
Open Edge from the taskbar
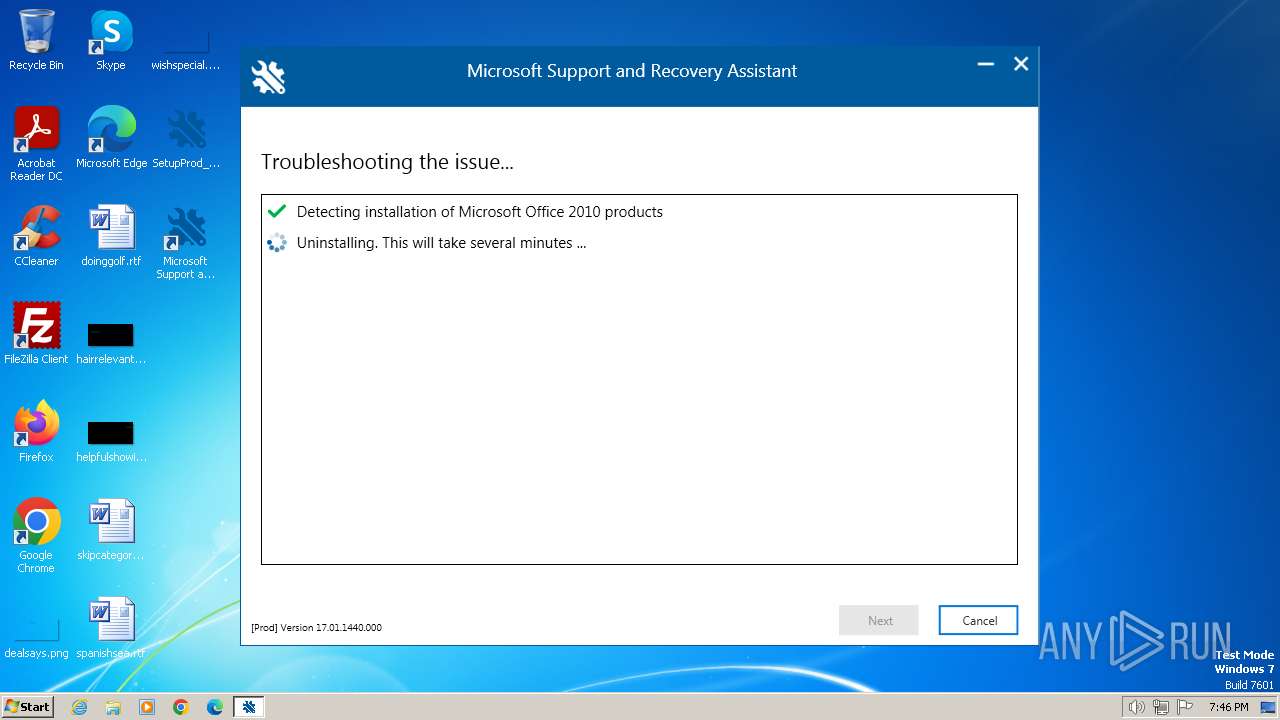point(215,707)
